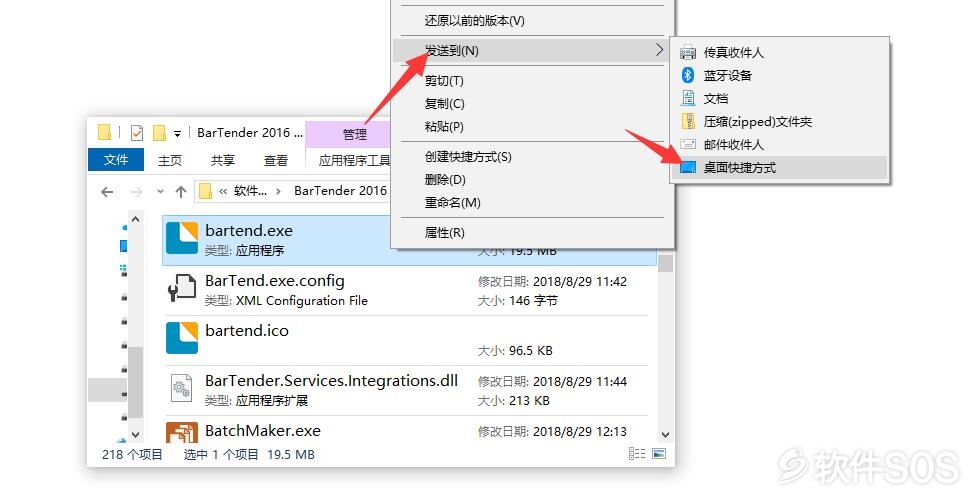Open the quick access toolbar dropdown
Viewport: 974px width, 494px height.
177,134
